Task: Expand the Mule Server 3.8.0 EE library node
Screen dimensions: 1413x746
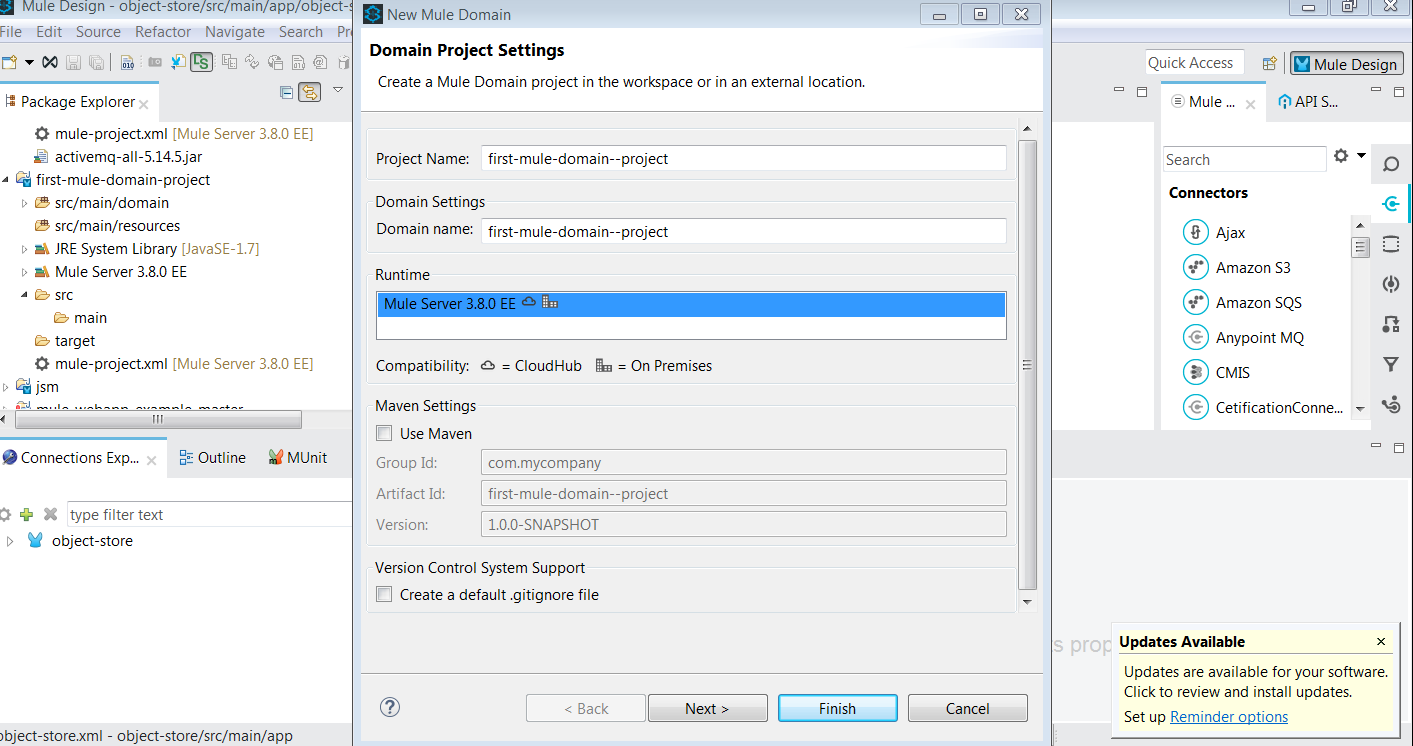Action: pyautogui.click(x=25, y=272)
